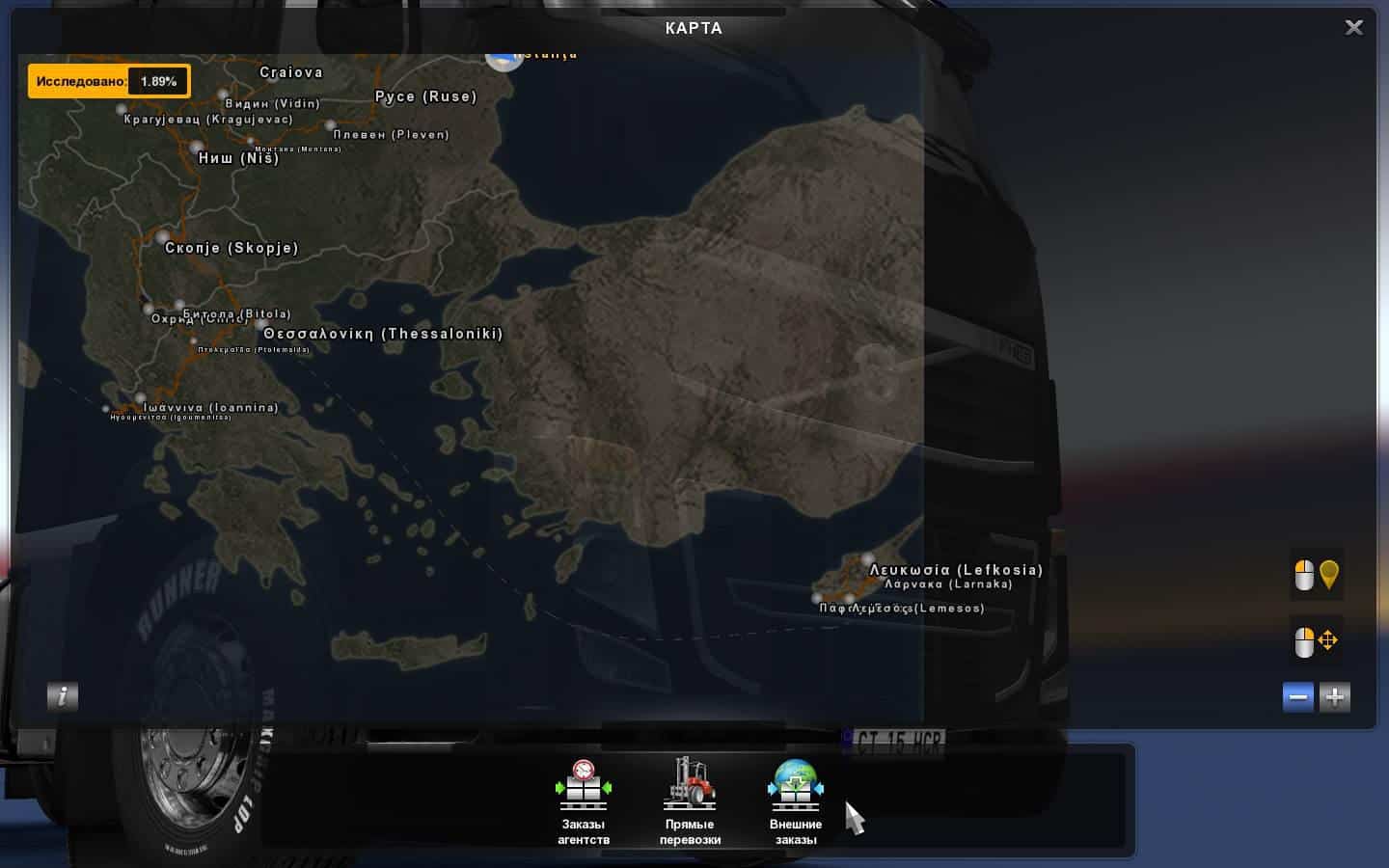Zoom out the map with minus button
This screenshot has height=868, width=1389.
click(x=1297, y=697)
